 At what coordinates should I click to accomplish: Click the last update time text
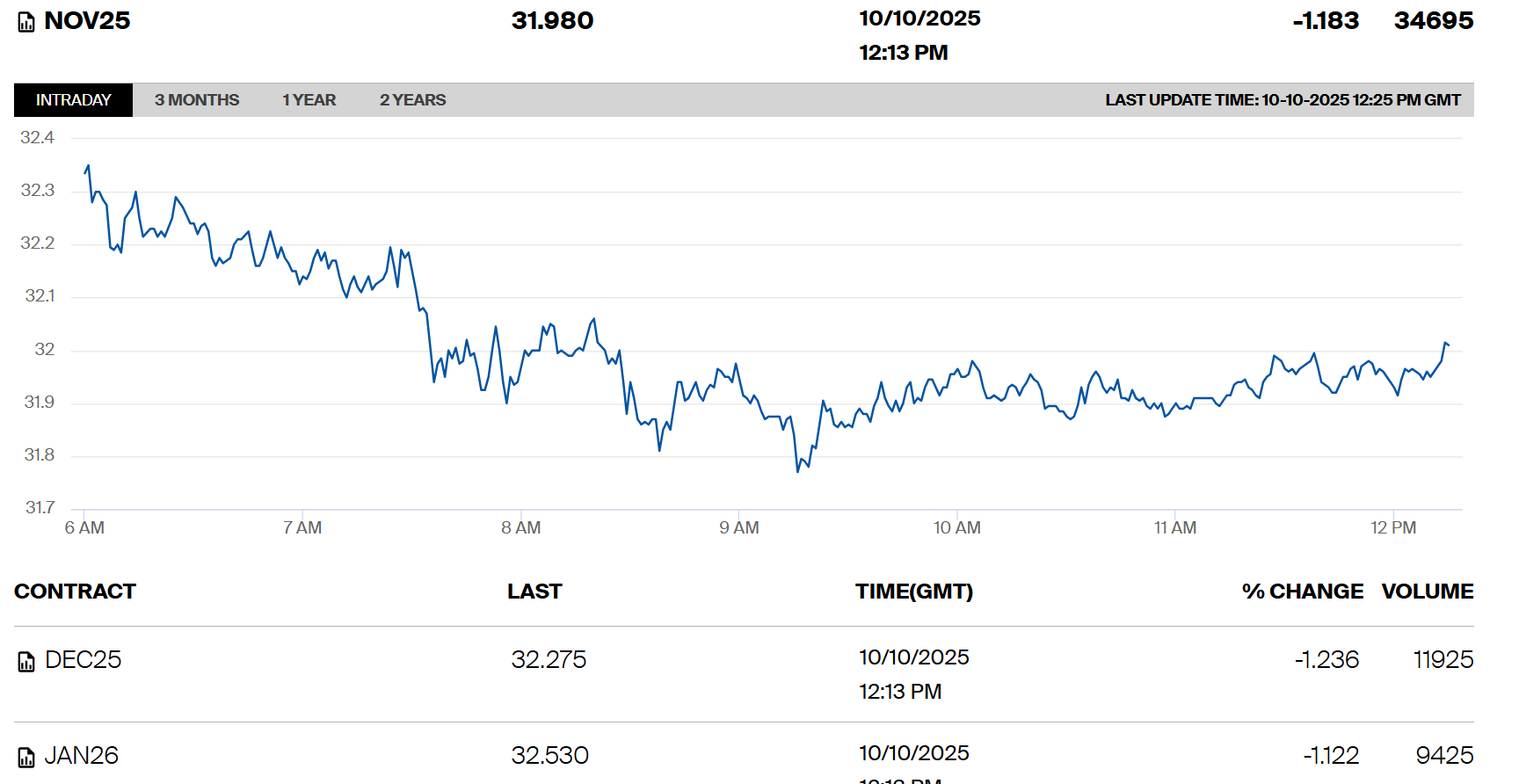(1283, 100)
